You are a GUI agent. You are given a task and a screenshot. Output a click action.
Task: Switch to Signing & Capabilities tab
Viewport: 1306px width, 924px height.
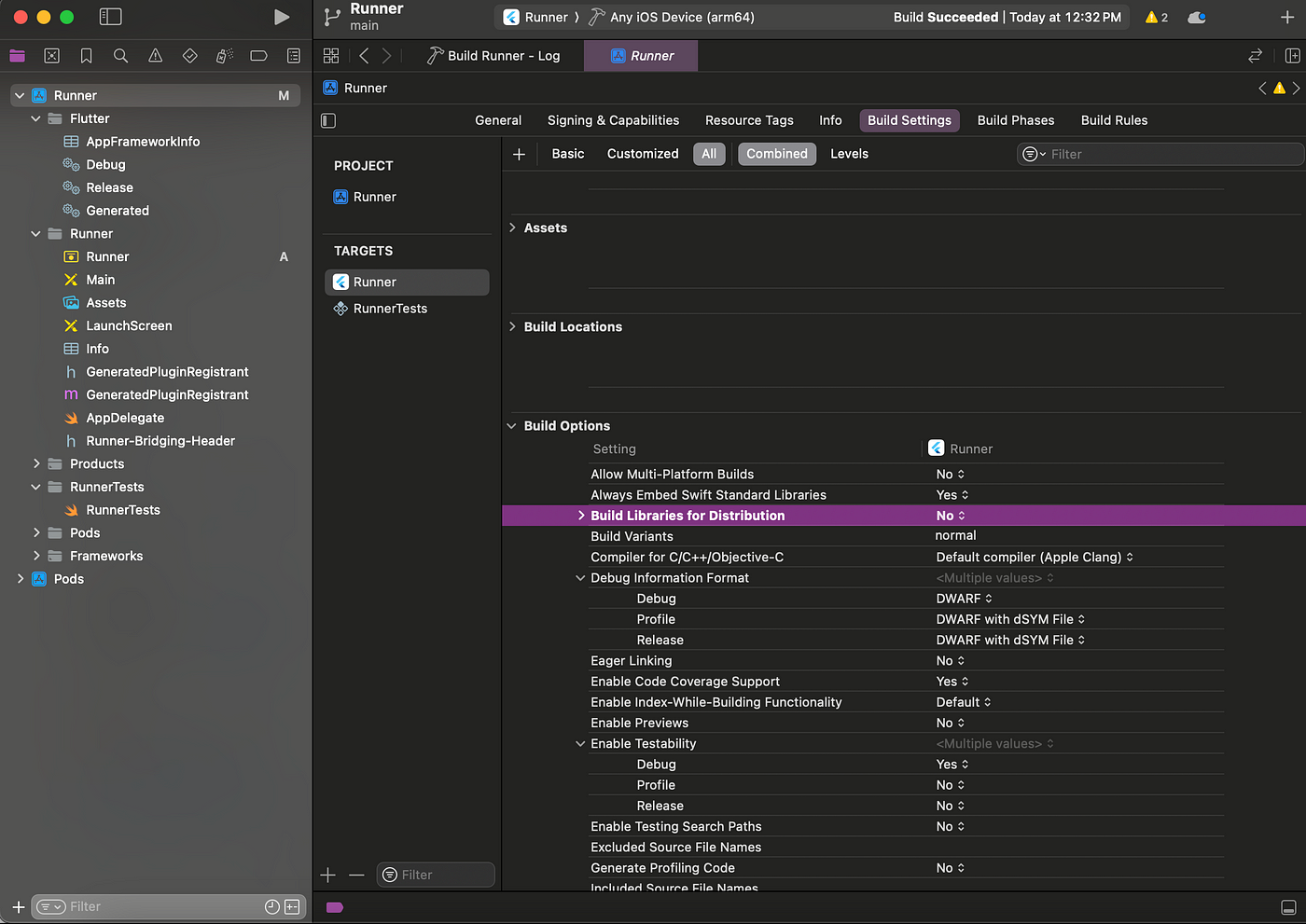[x=613, y=120]
